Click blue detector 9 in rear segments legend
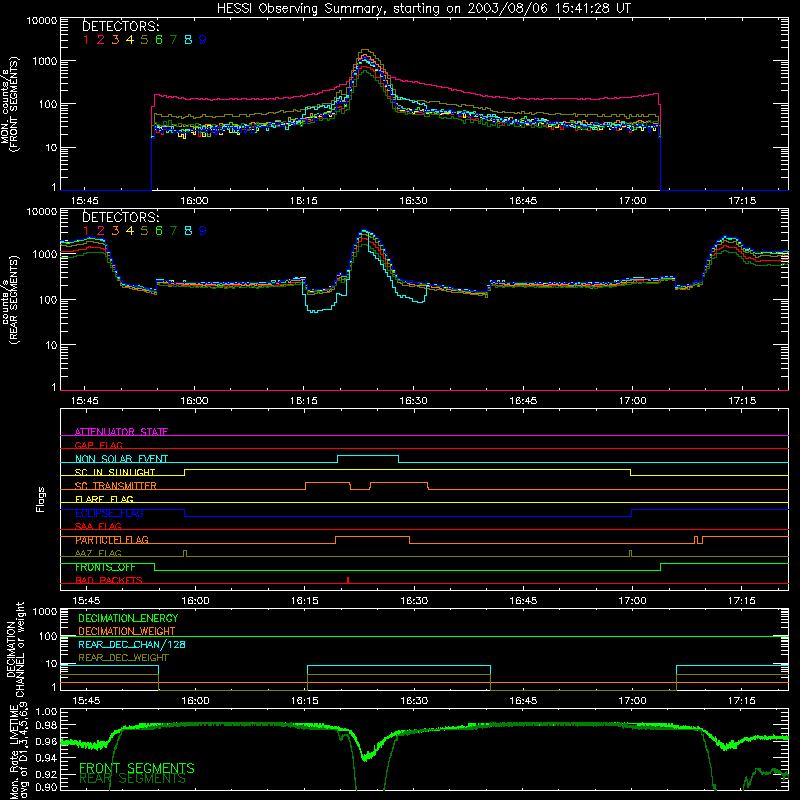This screenshot has height=800, width=800. 203,231
